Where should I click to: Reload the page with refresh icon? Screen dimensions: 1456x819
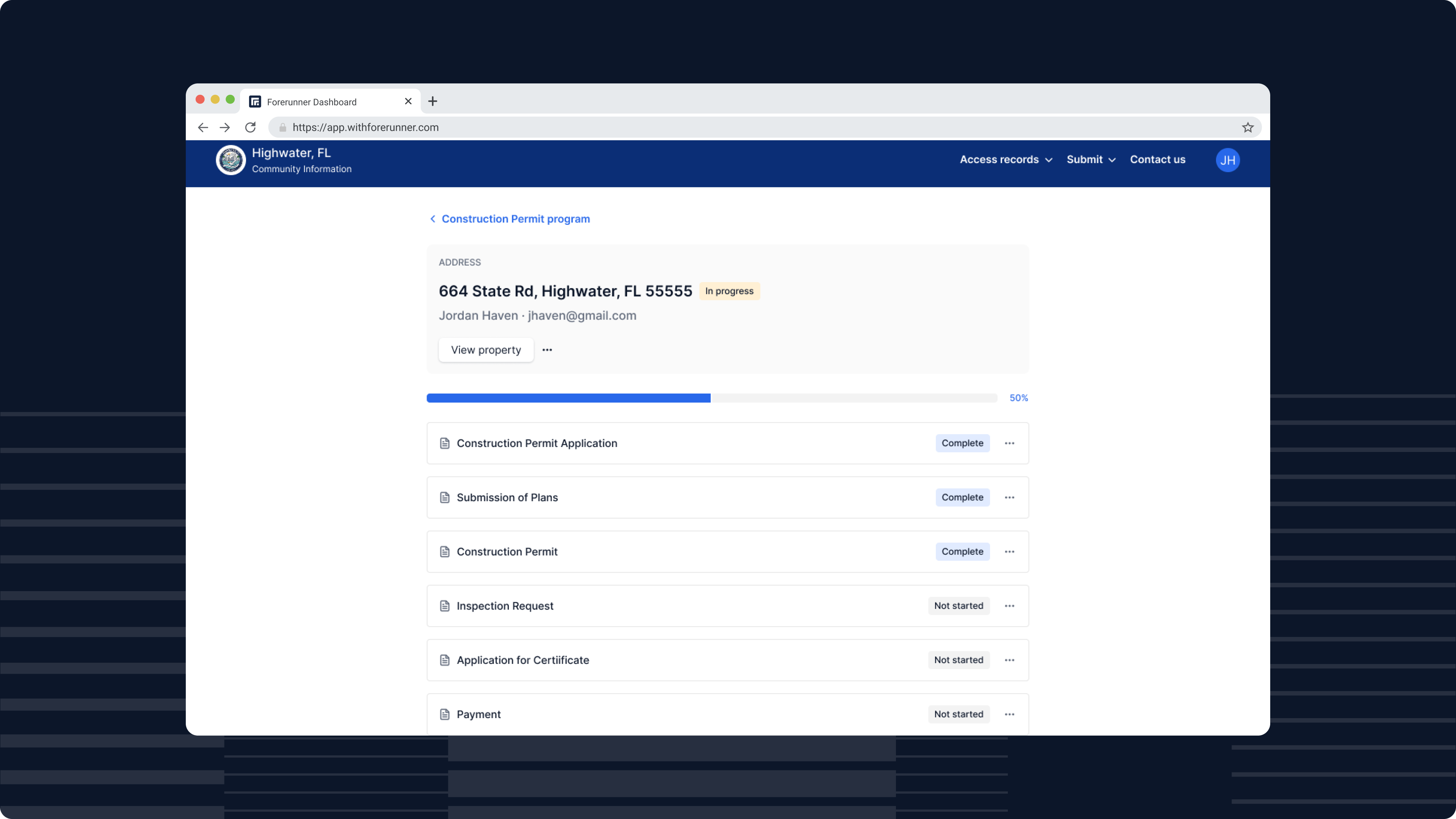click(x=250, y=127)
